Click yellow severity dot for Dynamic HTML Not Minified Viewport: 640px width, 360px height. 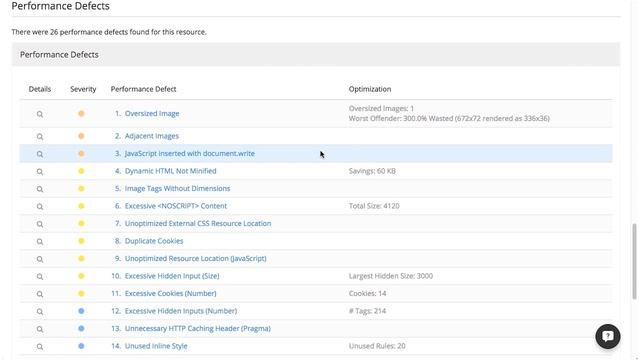[81, 171]
